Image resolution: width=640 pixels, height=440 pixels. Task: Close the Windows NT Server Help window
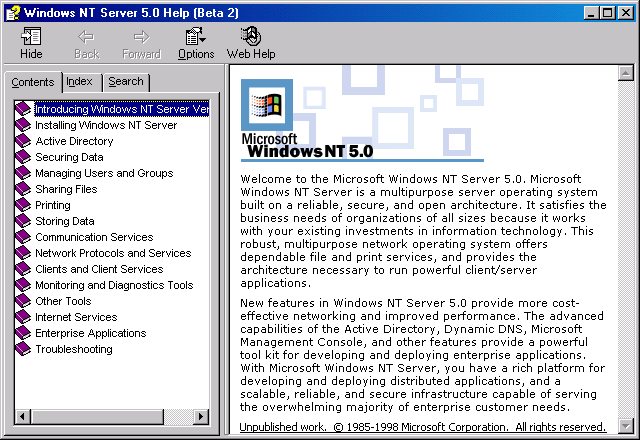(625, 13)
